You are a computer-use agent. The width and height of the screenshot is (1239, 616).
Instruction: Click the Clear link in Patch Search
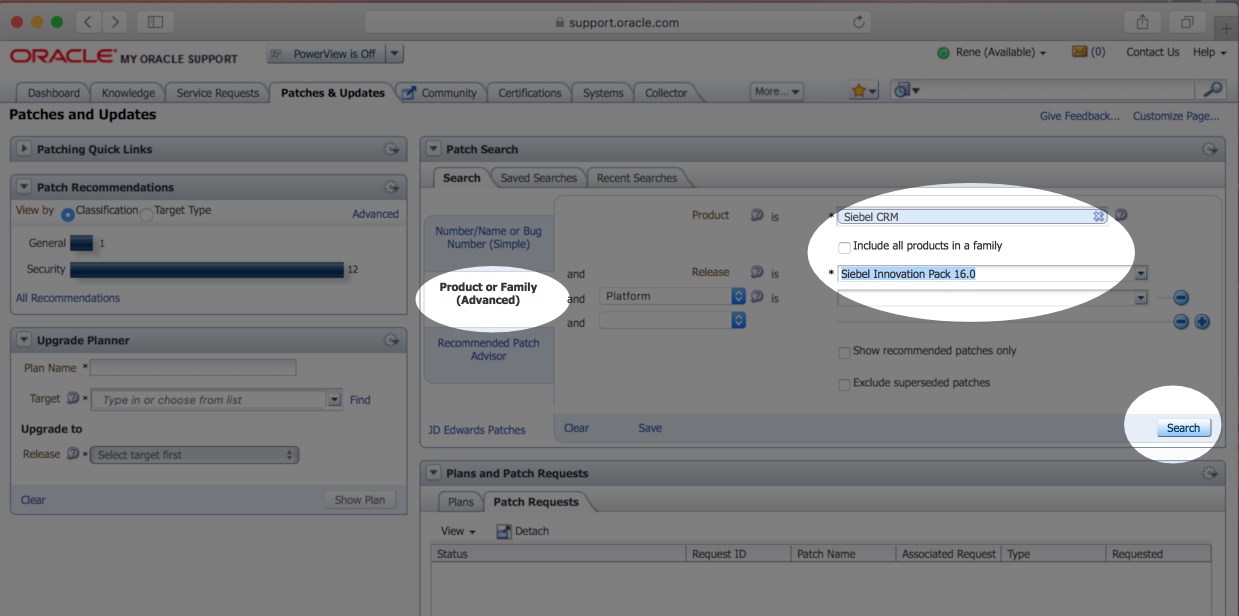(576, 428)
